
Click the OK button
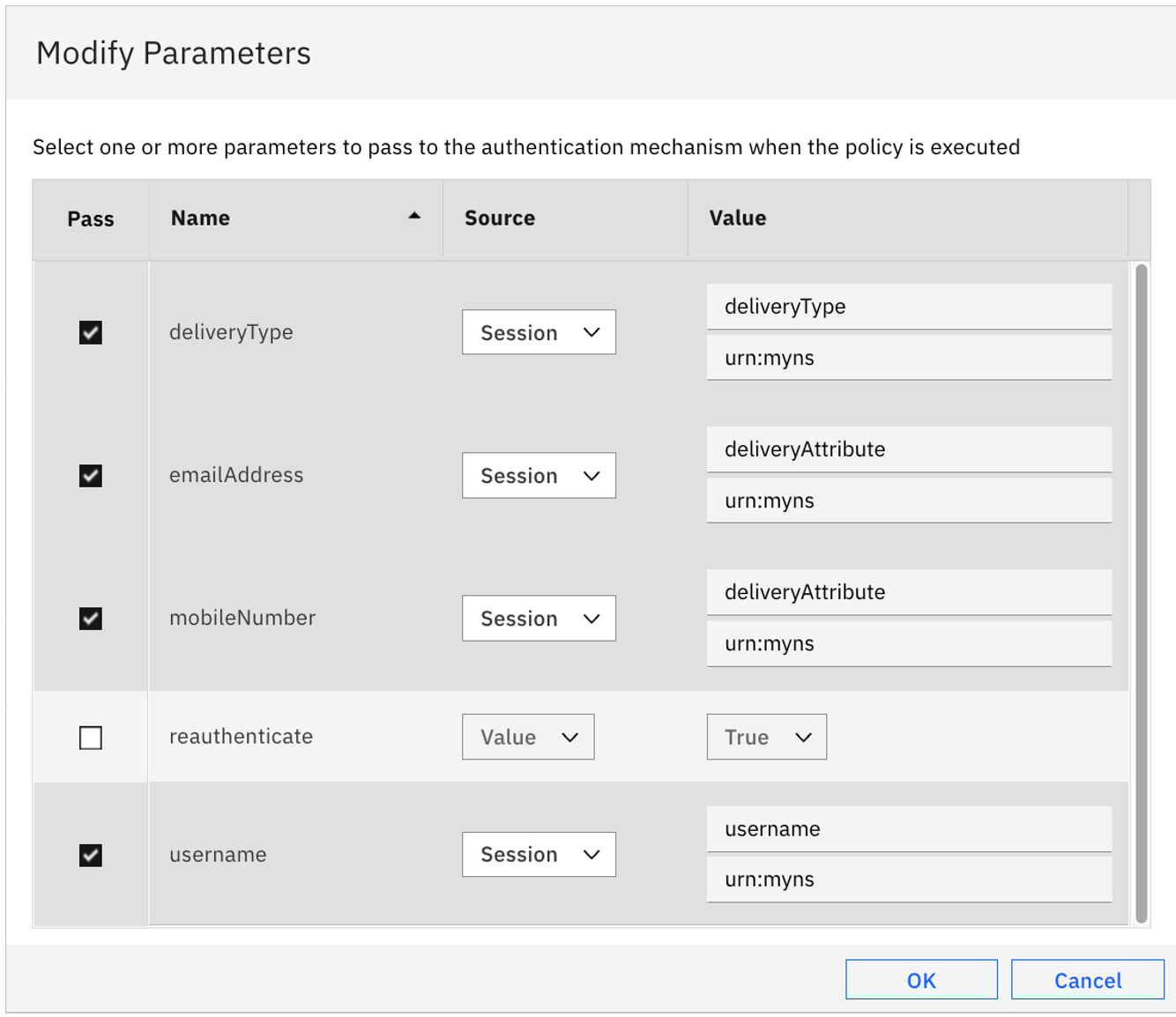point(921,979)
